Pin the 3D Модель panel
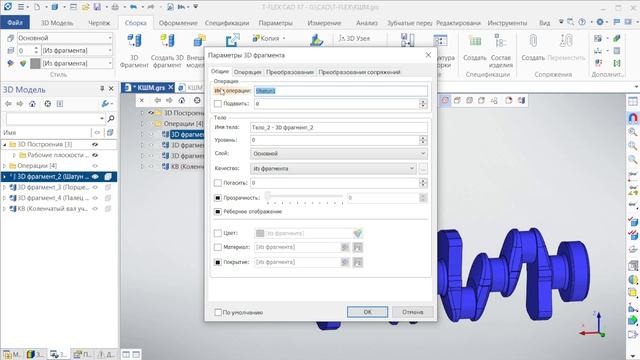The height and width of the screenshot is (360, 640). 102,89
